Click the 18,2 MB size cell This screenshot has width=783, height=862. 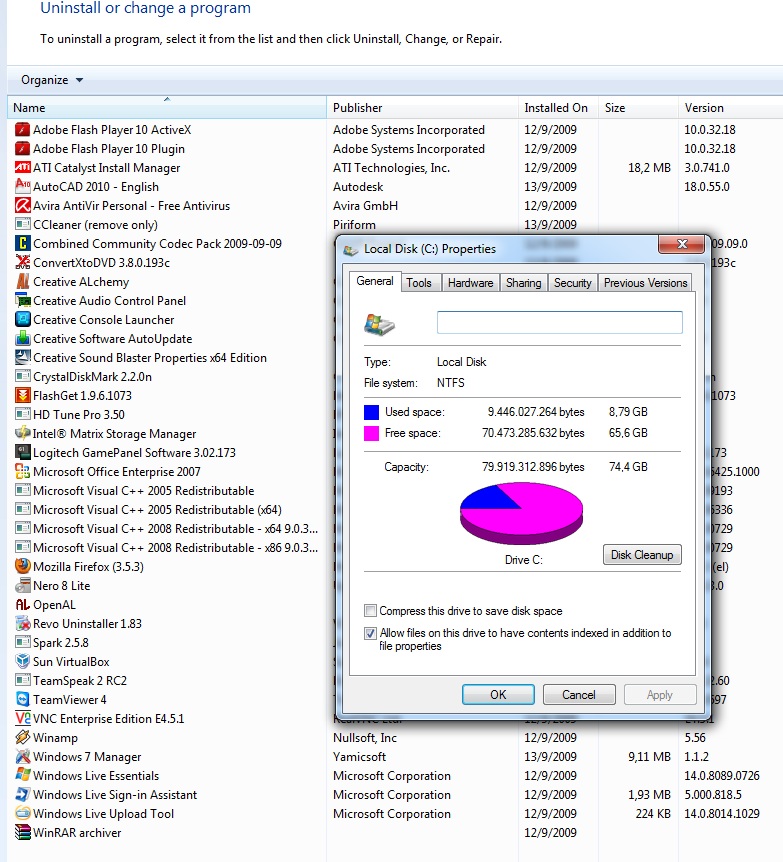649,168
